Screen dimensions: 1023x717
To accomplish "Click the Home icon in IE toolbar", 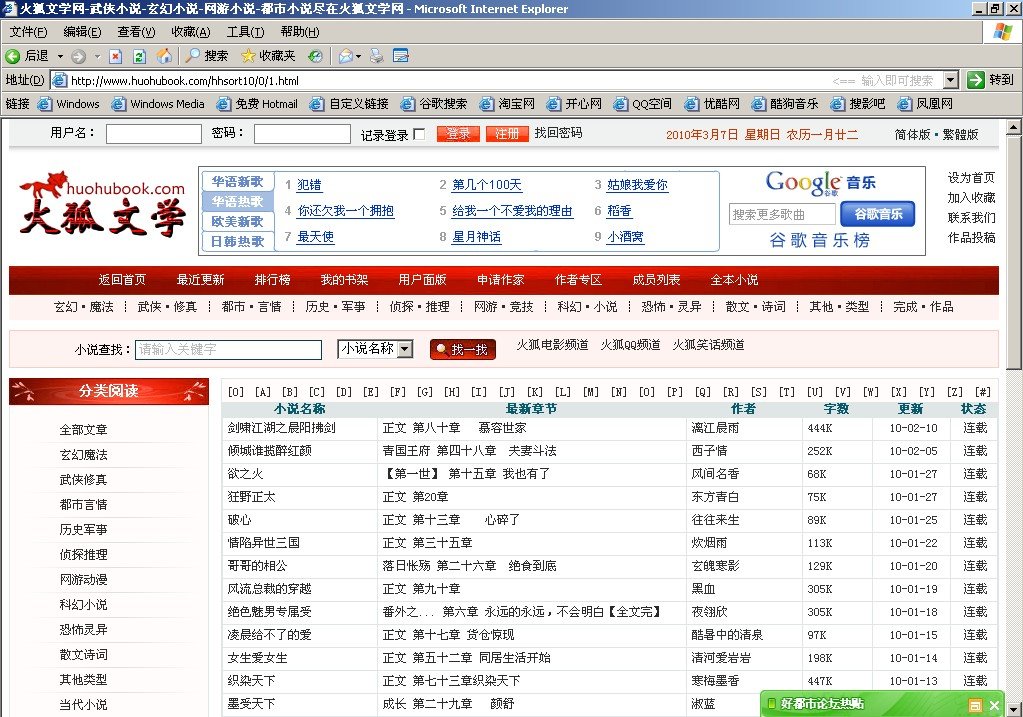I will (x=165, y=56).
